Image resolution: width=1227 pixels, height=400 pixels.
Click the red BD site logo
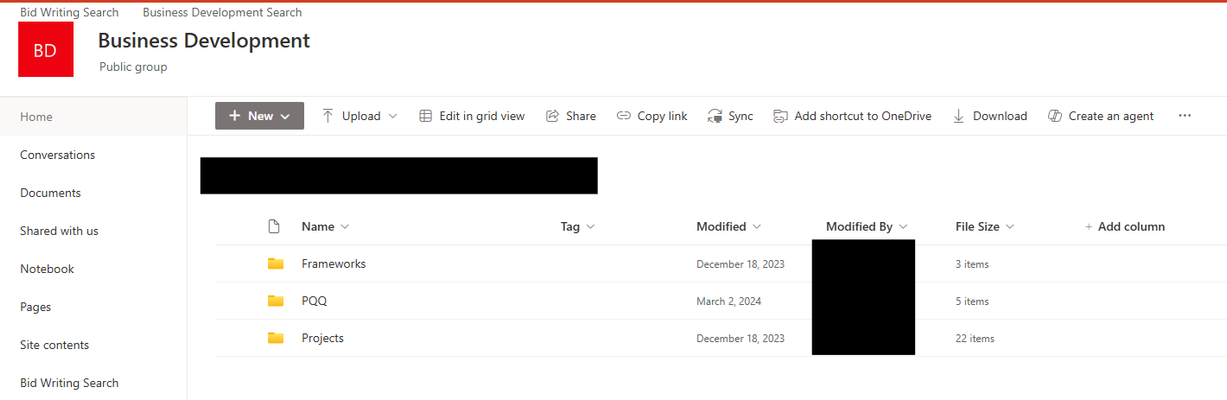point(45,50)
